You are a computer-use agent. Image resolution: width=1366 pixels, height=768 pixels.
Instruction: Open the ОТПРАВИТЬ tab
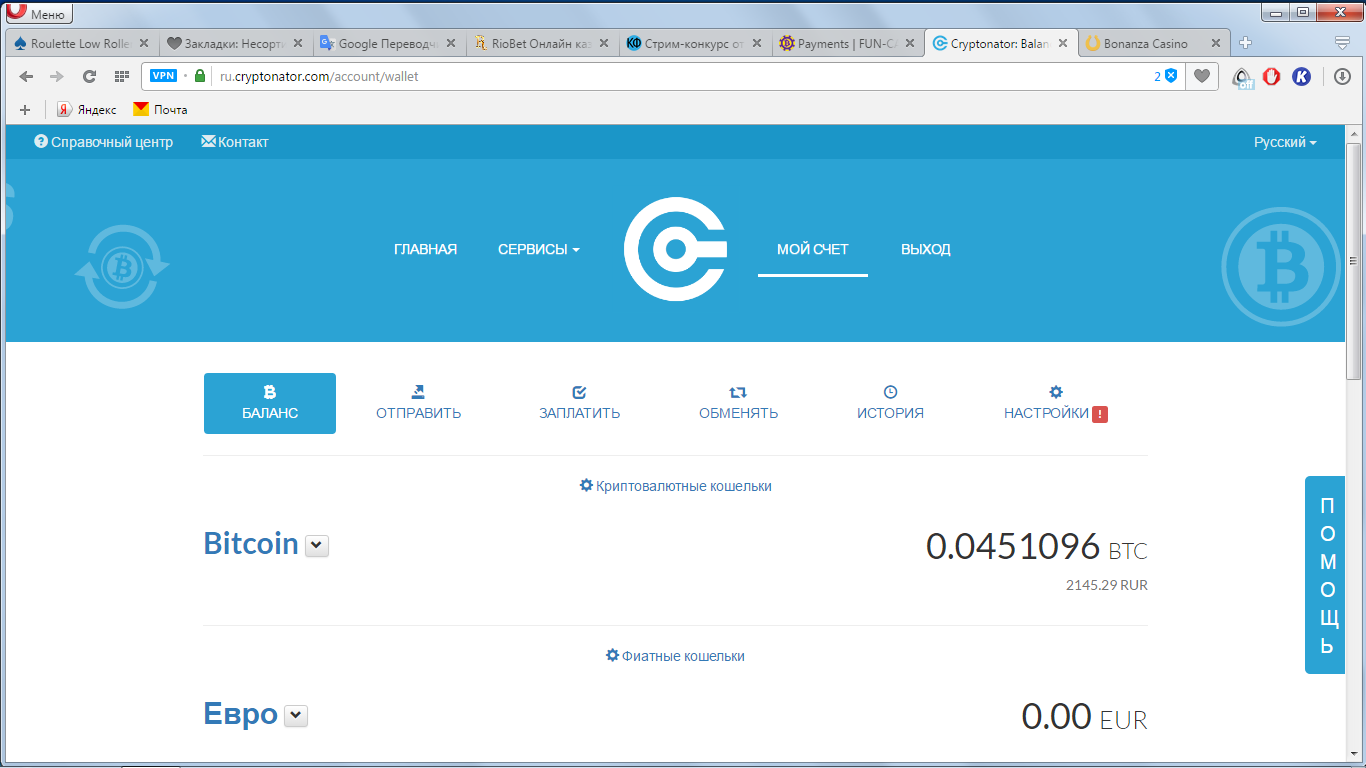(x=419, y=404)
